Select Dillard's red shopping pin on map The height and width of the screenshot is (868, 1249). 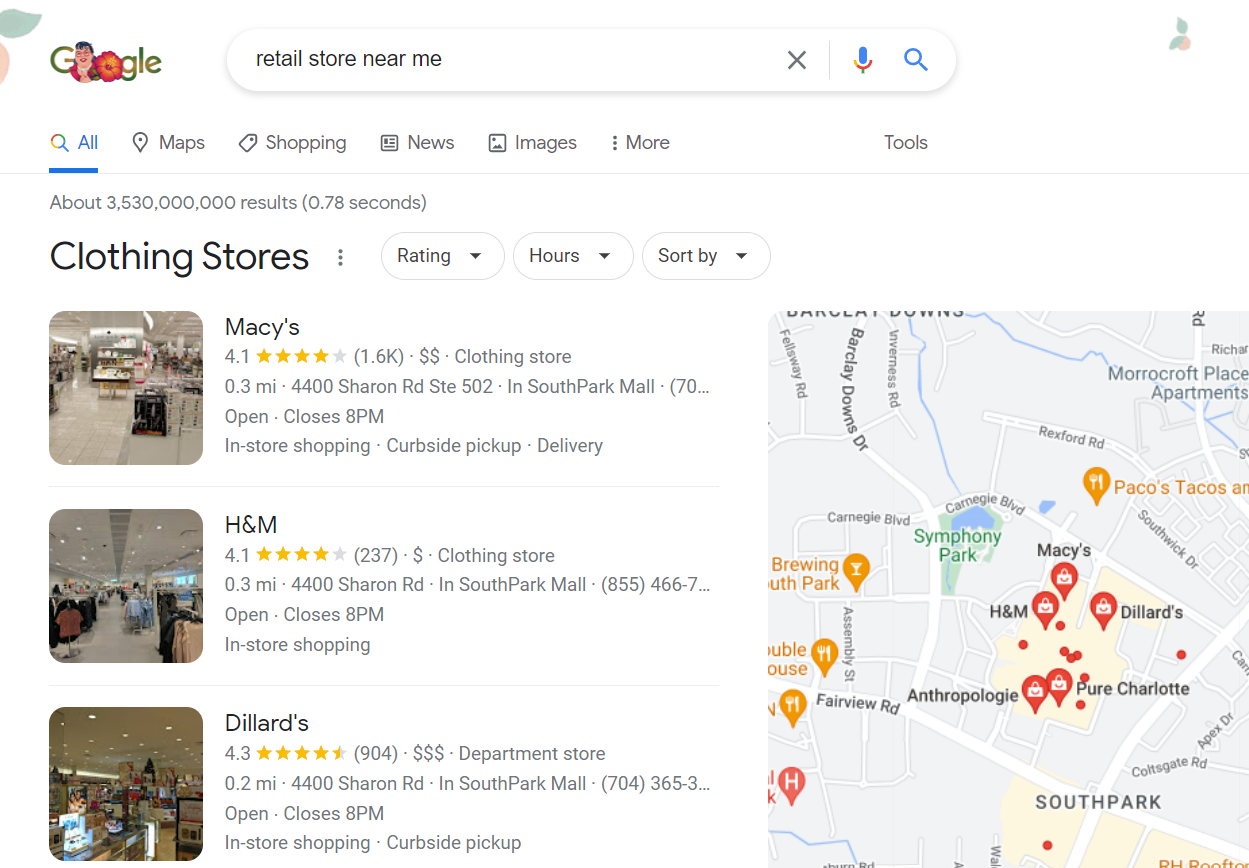pyautogui.click(x=1103, y=609)
